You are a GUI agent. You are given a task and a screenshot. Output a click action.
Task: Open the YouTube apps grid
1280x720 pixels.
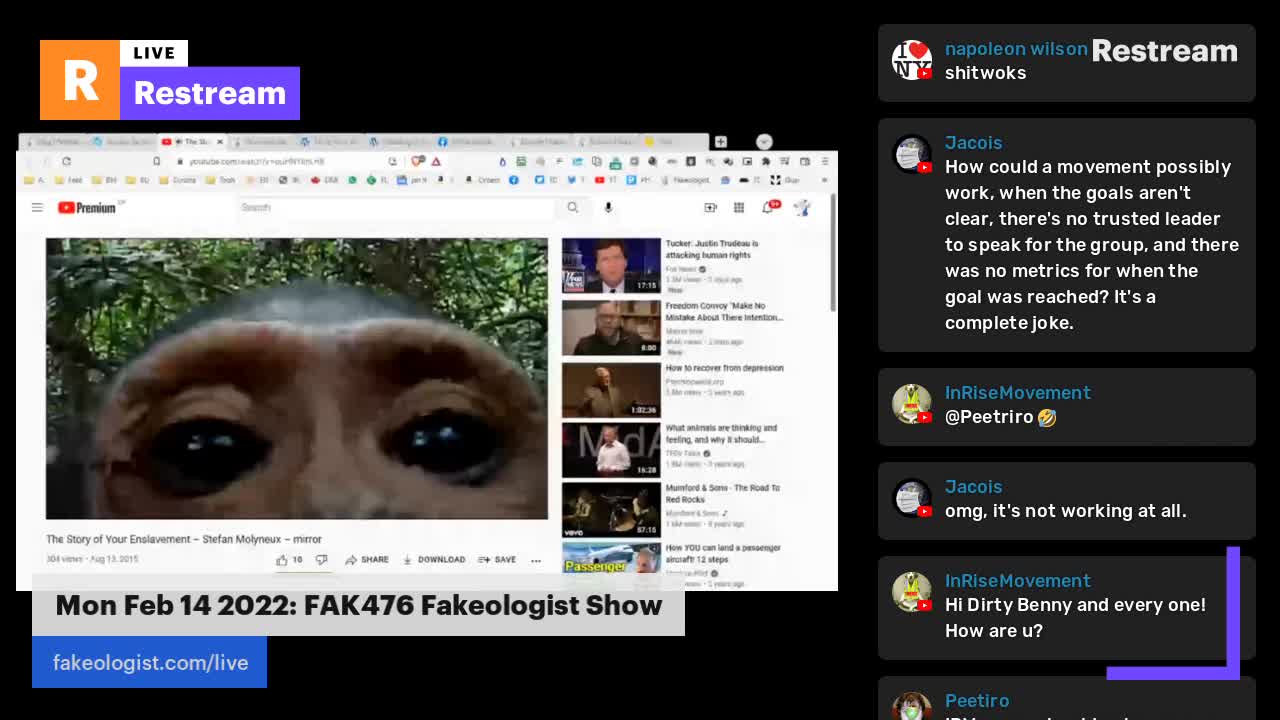(739, 208)
